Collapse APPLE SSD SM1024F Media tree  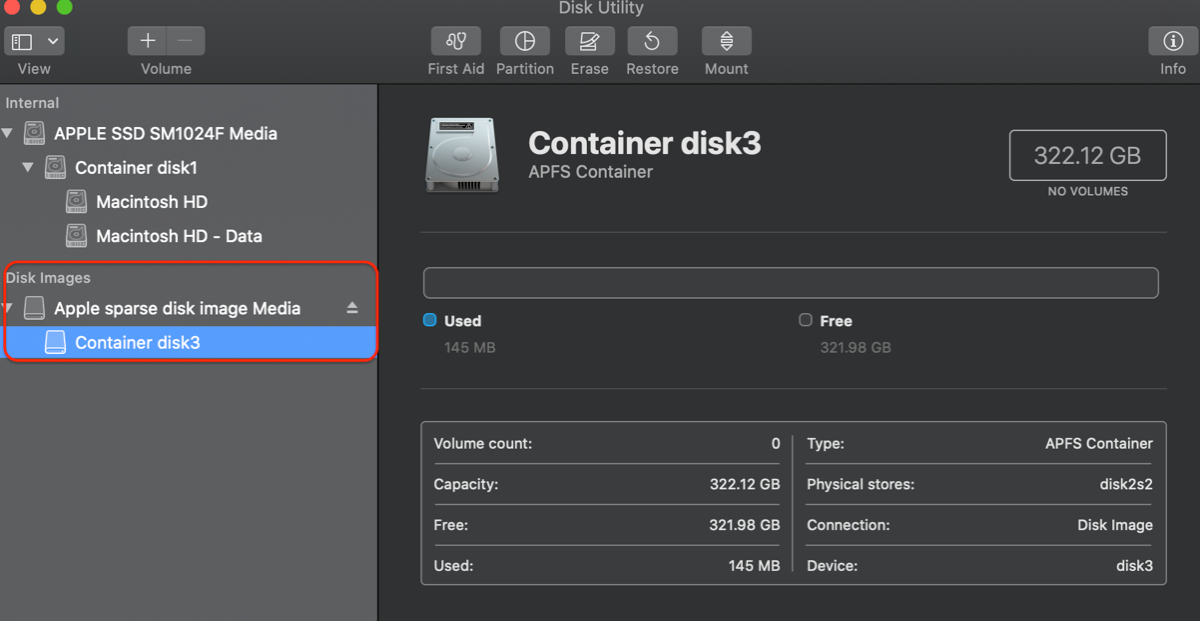coord(9,133)
